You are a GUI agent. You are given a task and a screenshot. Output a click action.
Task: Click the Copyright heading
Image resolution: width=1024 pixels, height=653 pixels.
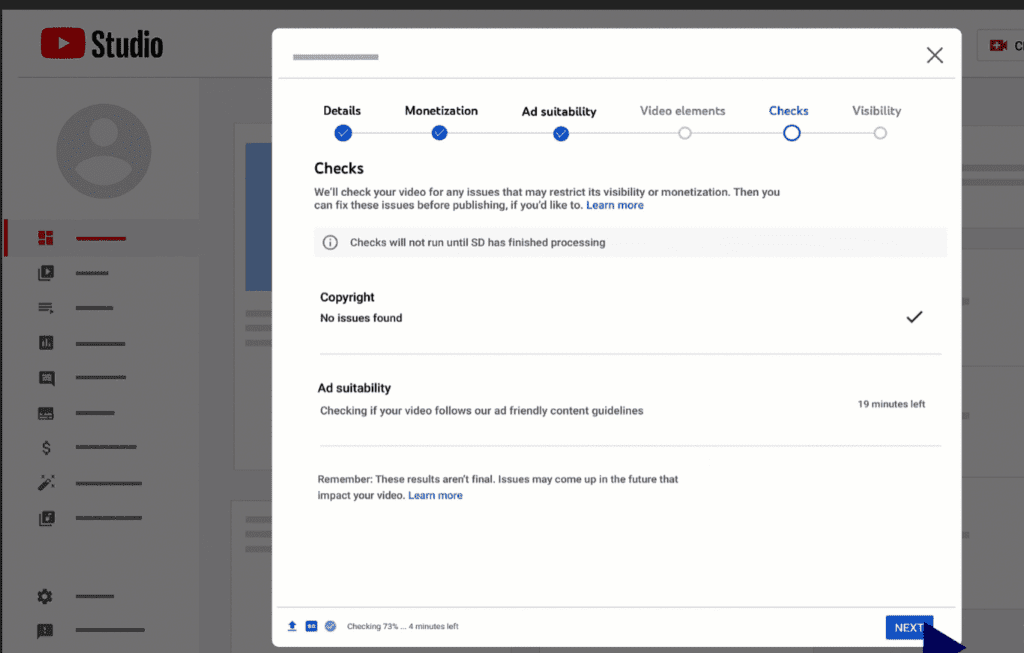tap(347, 297)
